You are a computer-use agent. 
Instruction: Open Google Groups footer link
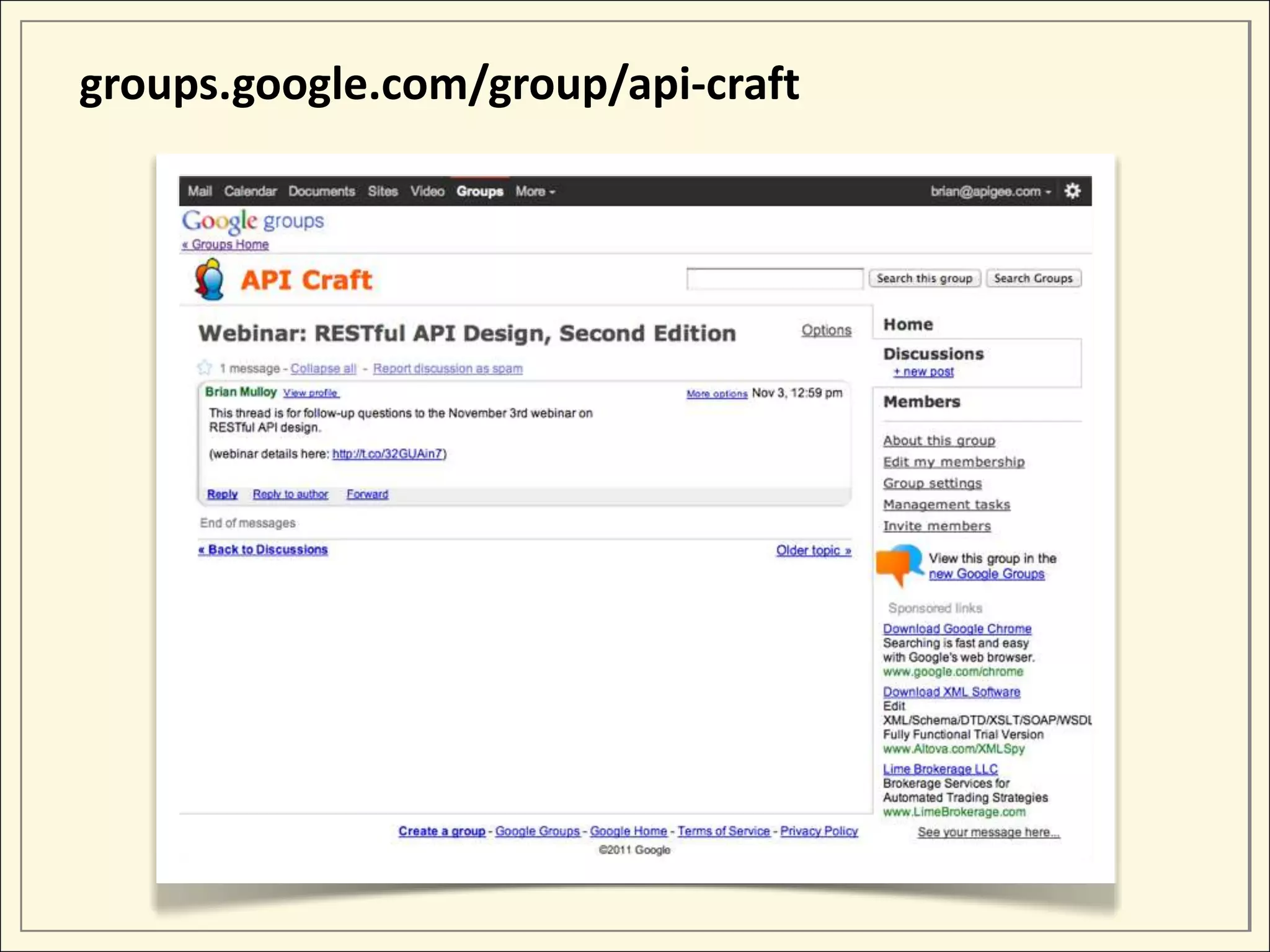coord(537,831)
